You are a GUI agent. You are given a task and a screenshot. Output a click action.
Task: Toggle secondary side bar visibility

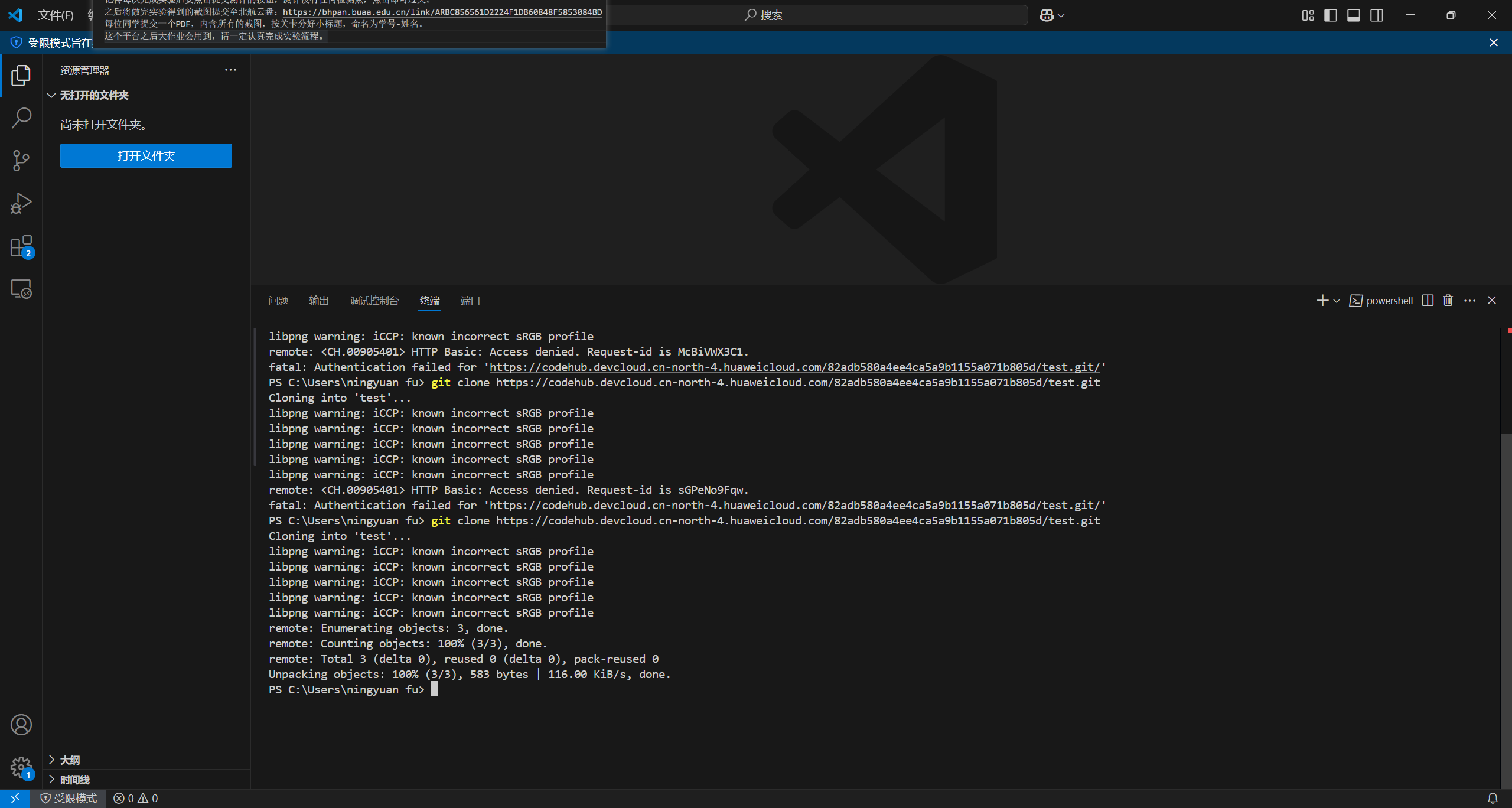point(1377,15)
